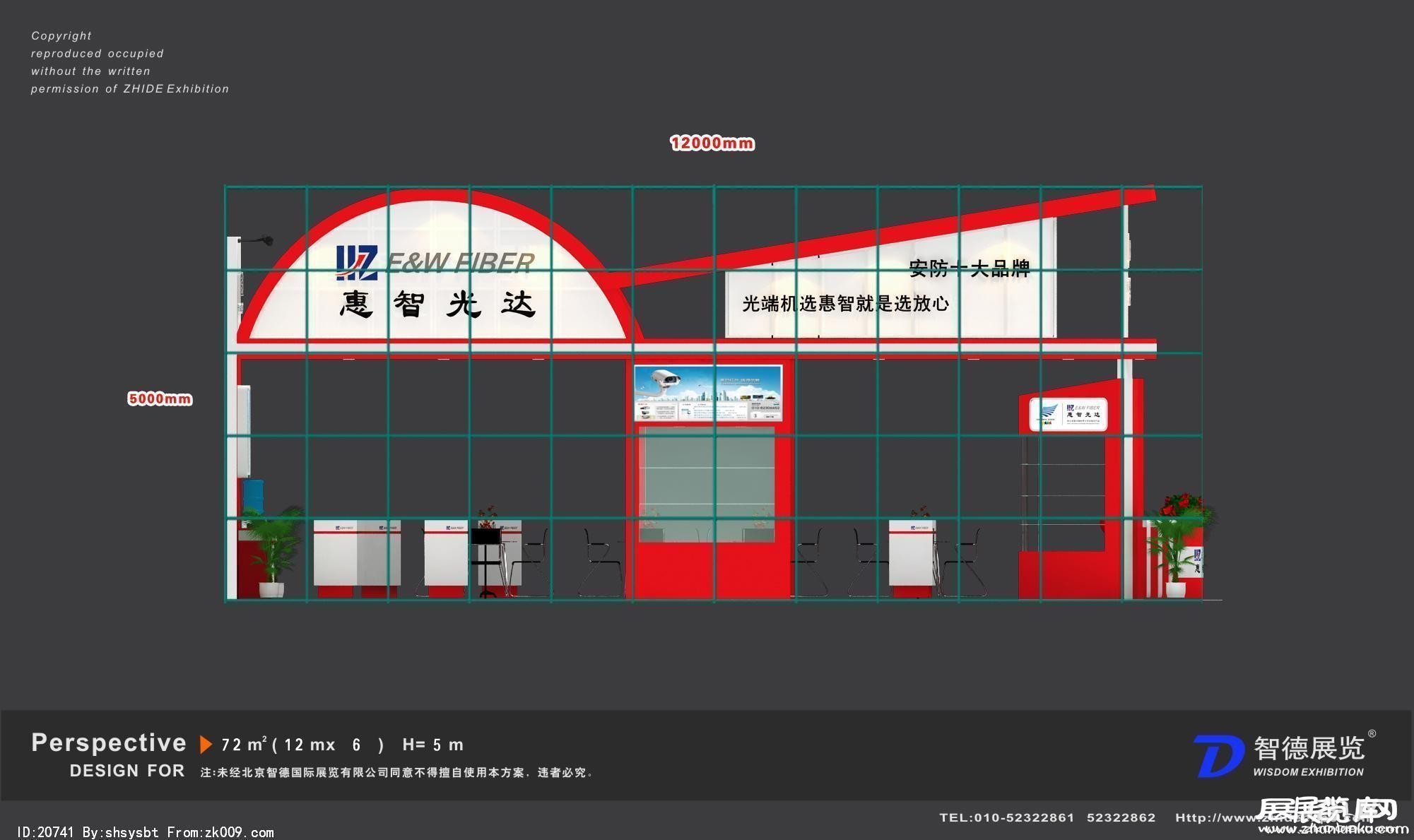Click the Http://www website link at bottom
1414x840 pixels.
point(1214,817)
